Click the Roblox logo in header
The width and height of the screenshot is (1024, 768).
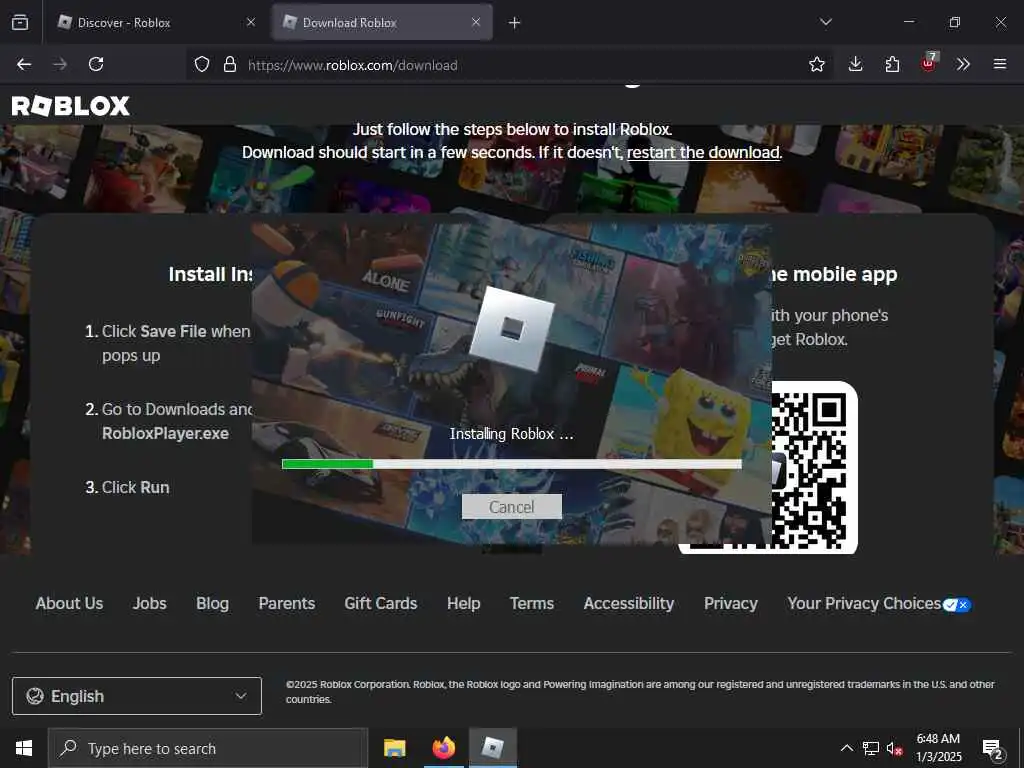[71, 106]
